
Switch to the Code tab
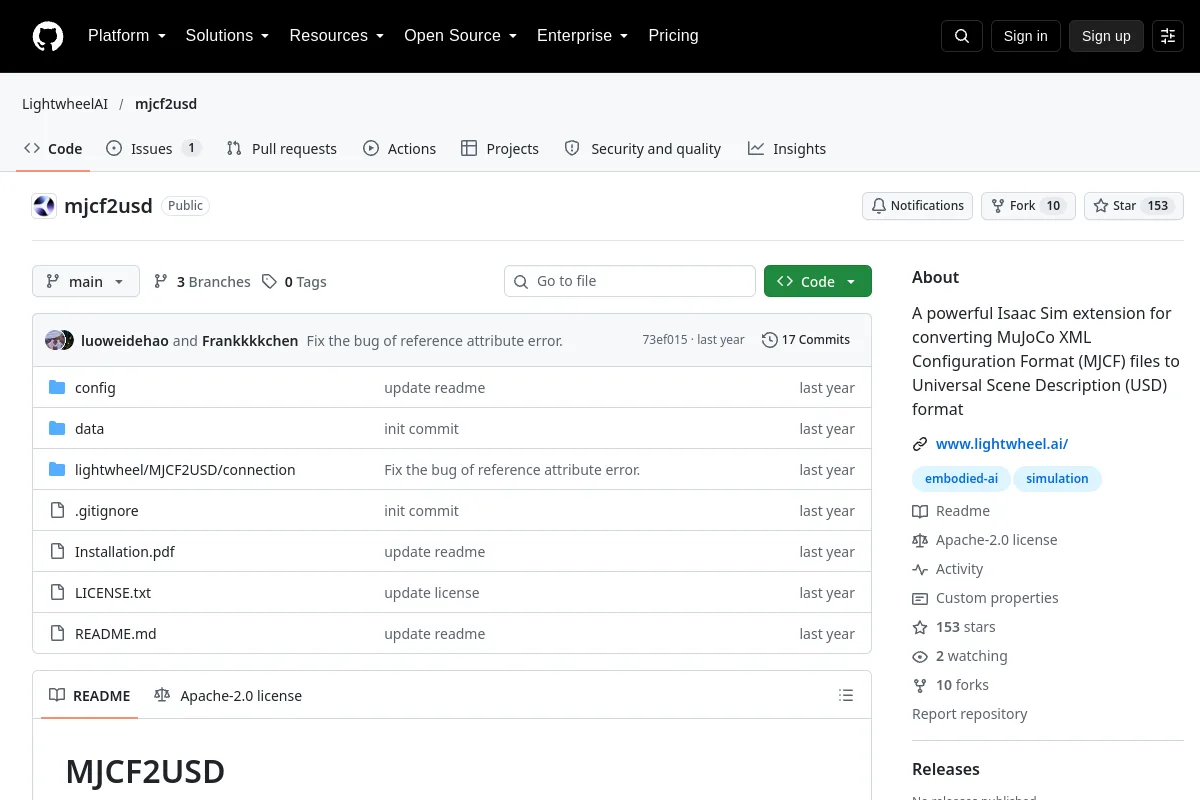tap(53, 148)
